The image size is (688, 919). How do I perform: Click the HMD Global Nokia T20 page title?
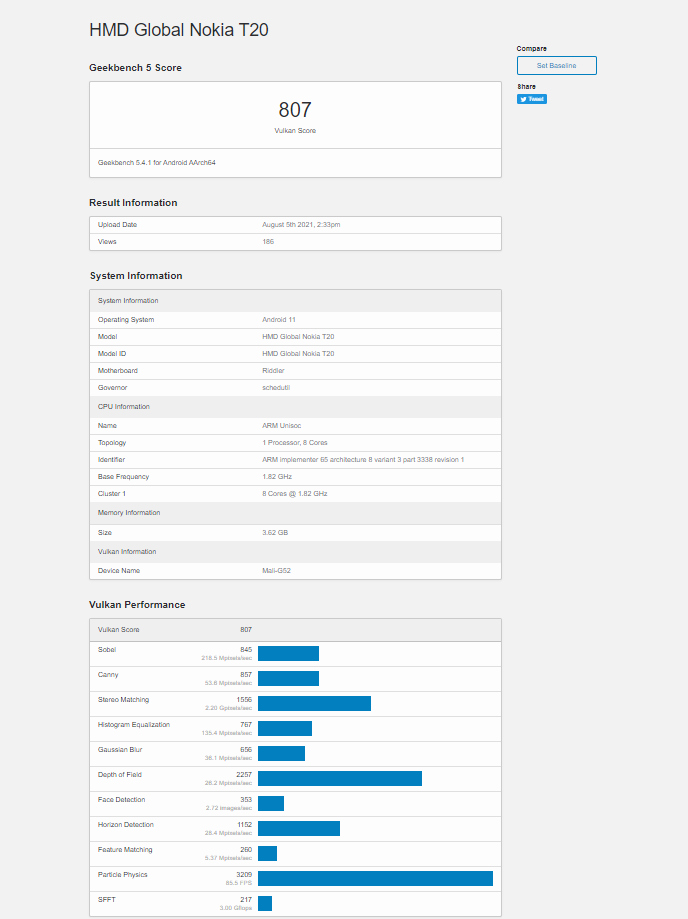tap(178, 30)
